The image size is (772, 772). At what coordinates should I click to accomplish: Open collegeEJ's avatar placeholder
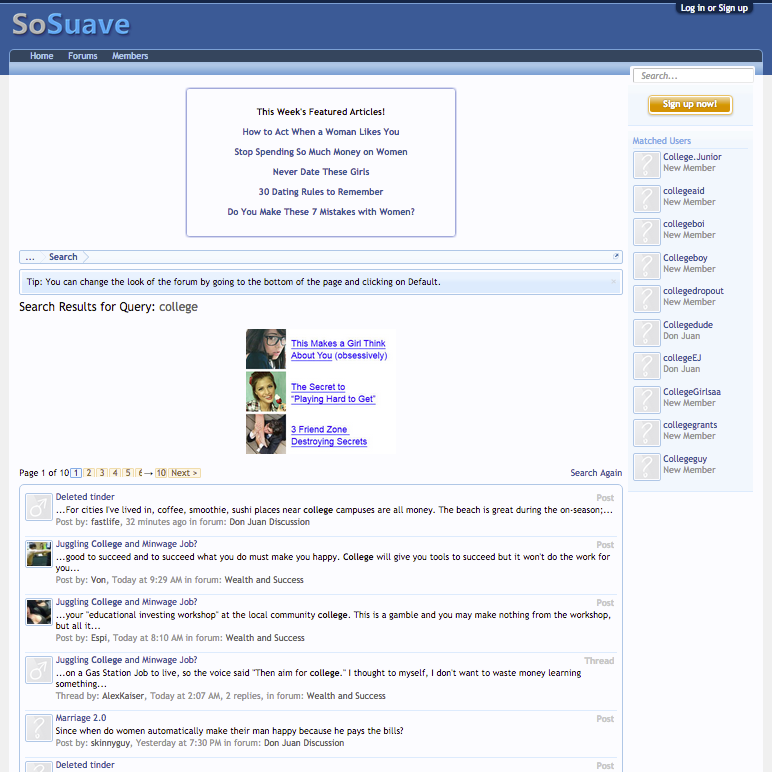click(x=646, y=366)
